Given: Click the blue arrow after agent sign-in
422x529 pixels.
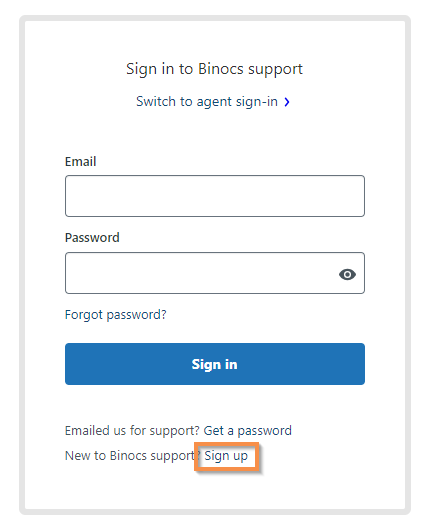Looking at the screenshot, I should pos(287,102).
